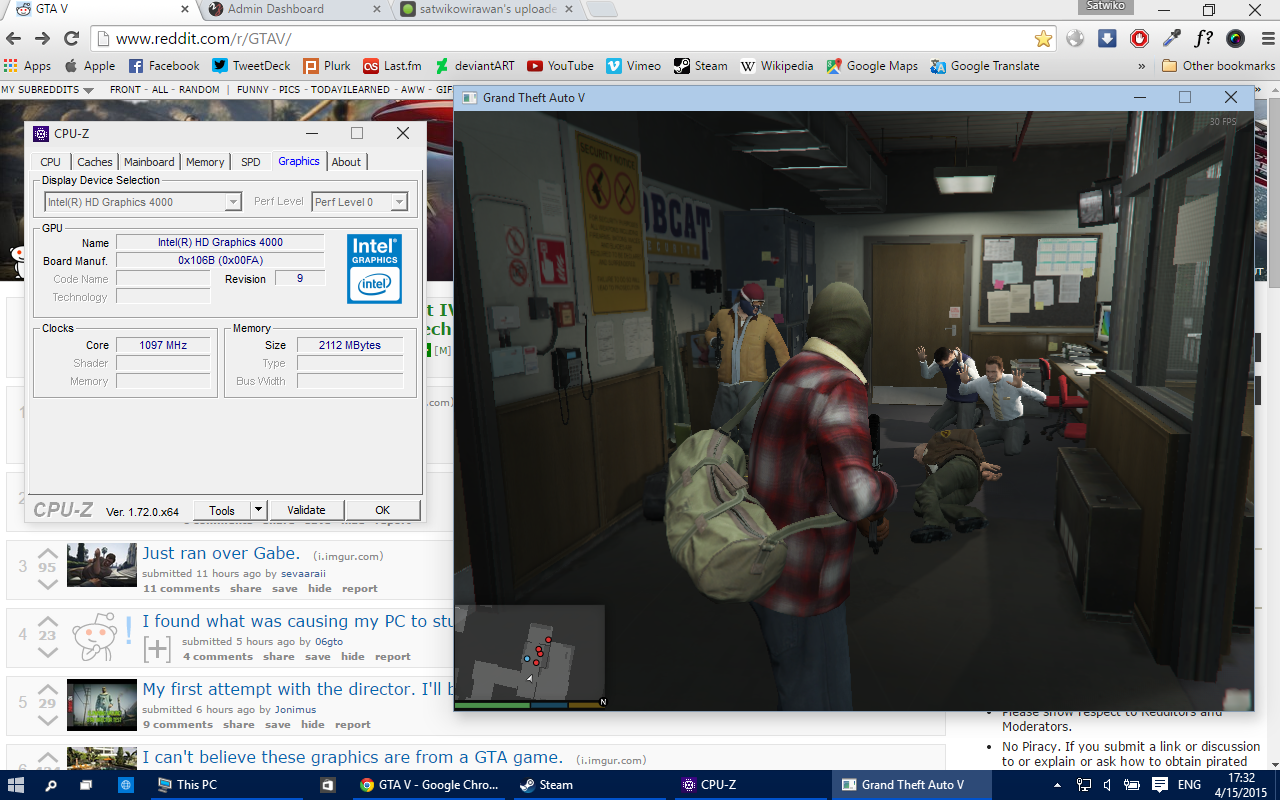Image resolution: width=1280 pixels, height=800 pixels.
Task: Open the About tab in CPU-Z
Action: tap(346, 162)
